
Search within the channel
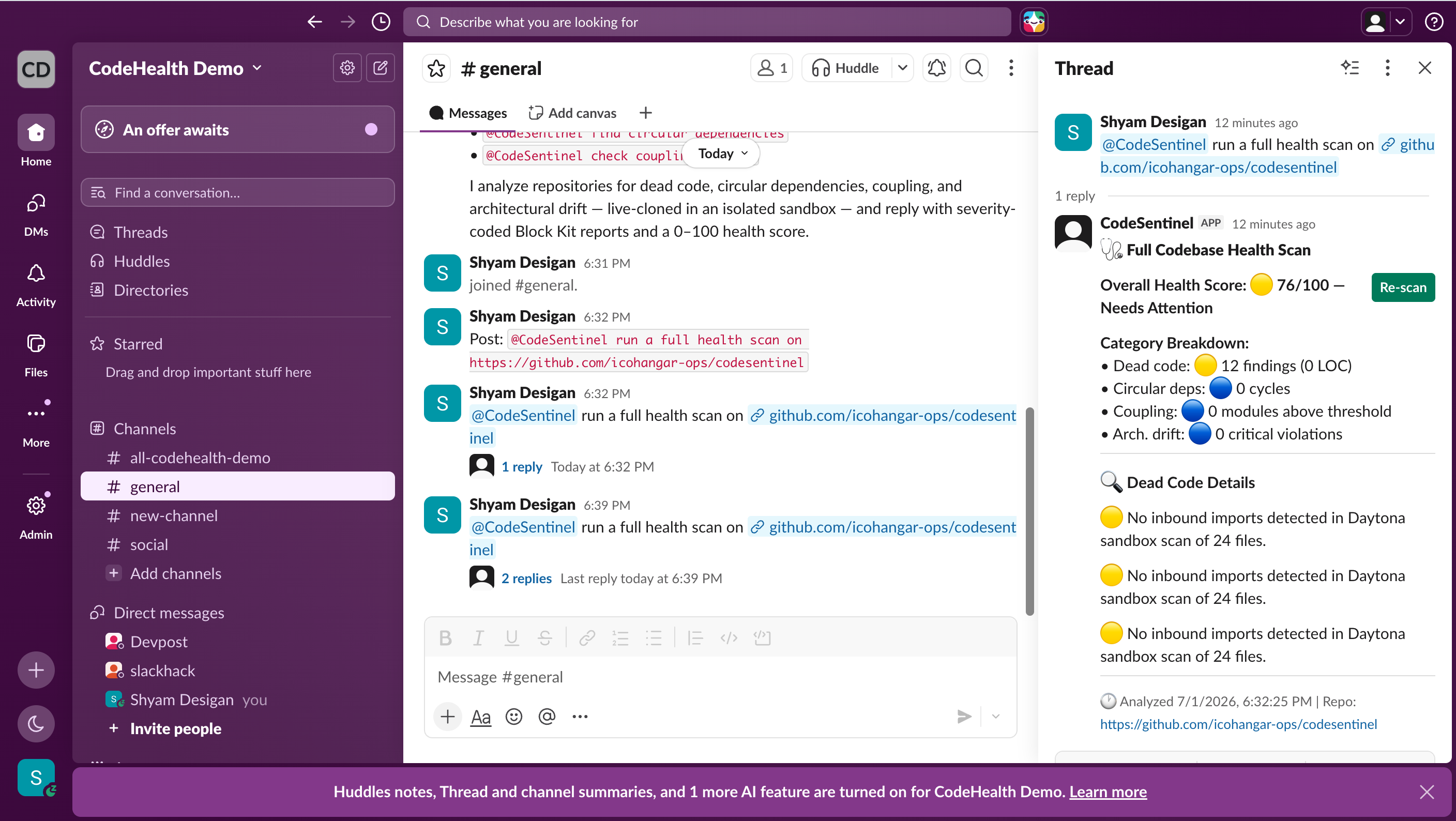pyautogui.click(x=974, y=68)
